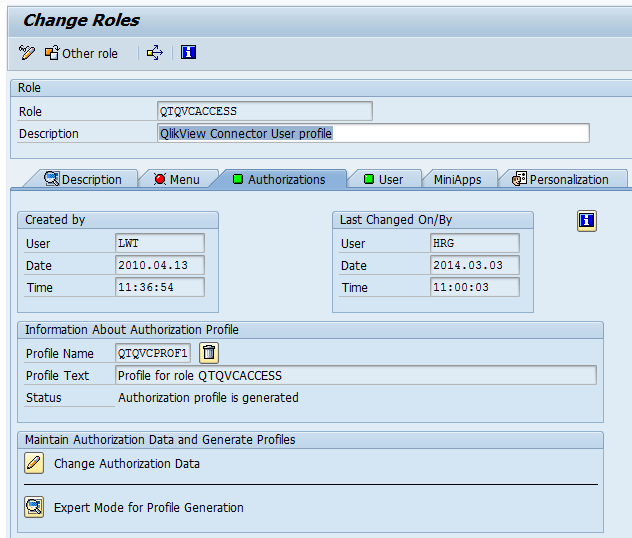632x538 pixels.
Task: Open the Menu tab
Action: 176,179
